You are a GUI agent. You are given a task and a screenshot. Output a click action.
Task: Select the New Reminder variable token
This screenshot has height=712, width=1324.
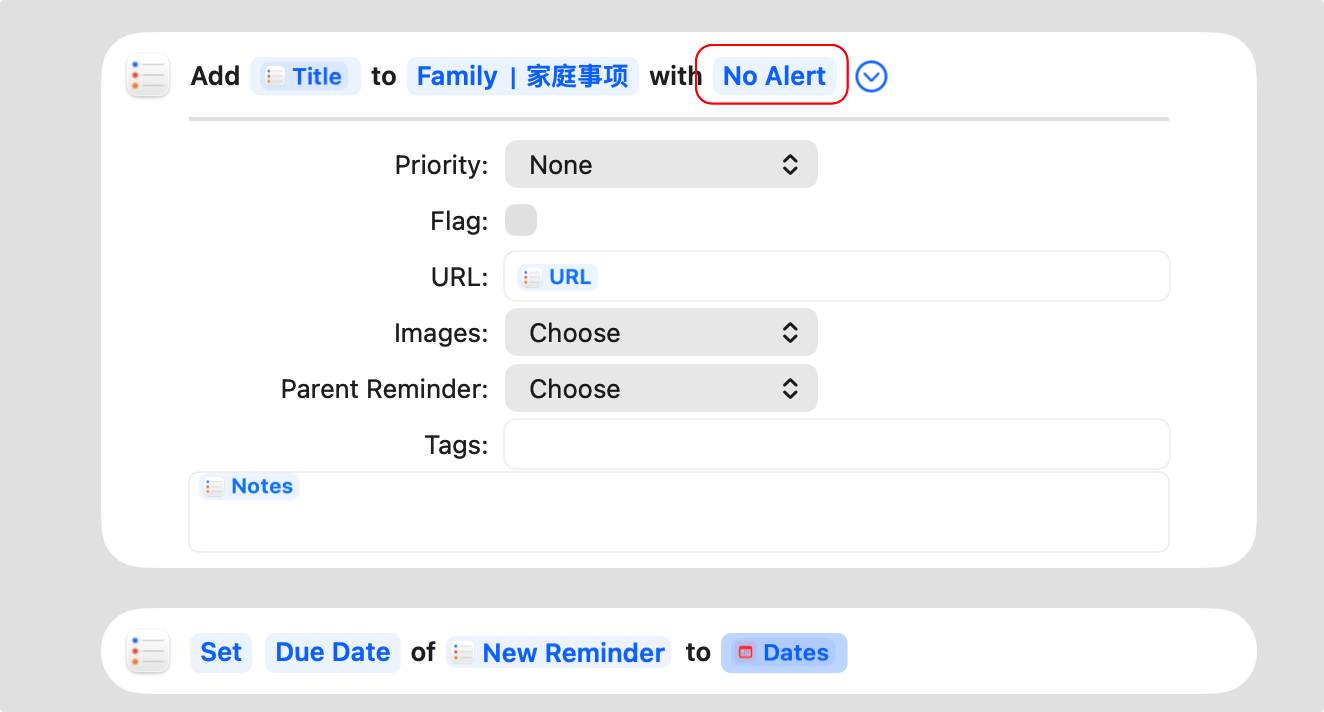(x=559, y=653)
